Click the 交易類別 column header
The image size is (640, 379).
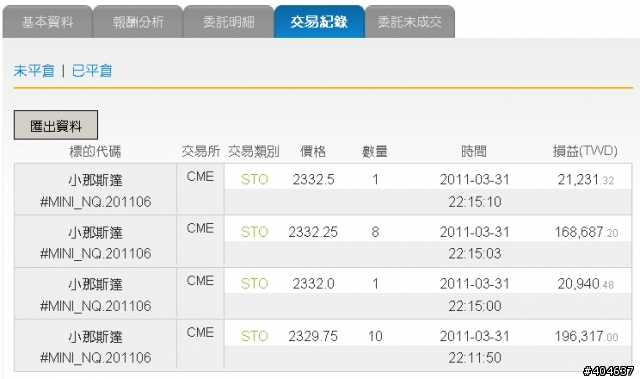(253, 152)
